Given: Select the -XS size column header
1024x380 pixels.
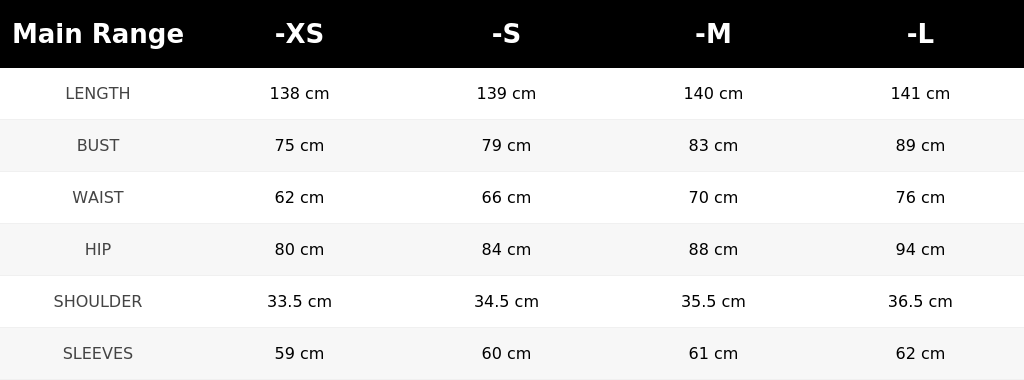Looking at the screenshot, I should (x=299, y=34).
